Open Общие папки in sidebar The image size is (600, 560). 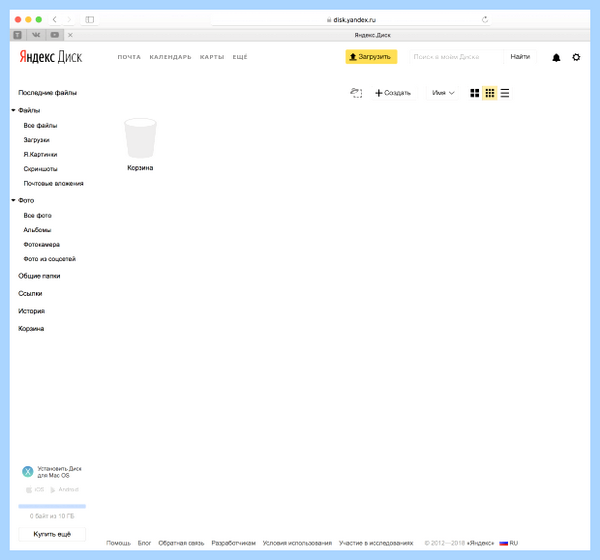[x=39, y=276]
